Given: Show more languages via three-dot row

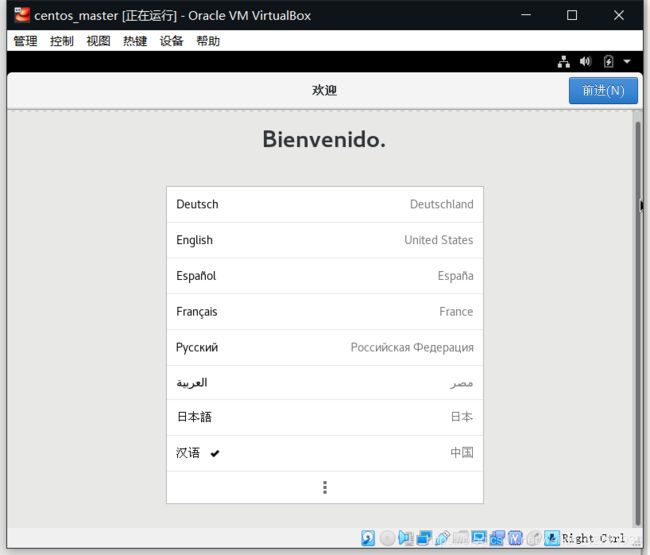Looking at the screenshot, I should (x=325, y=487).
